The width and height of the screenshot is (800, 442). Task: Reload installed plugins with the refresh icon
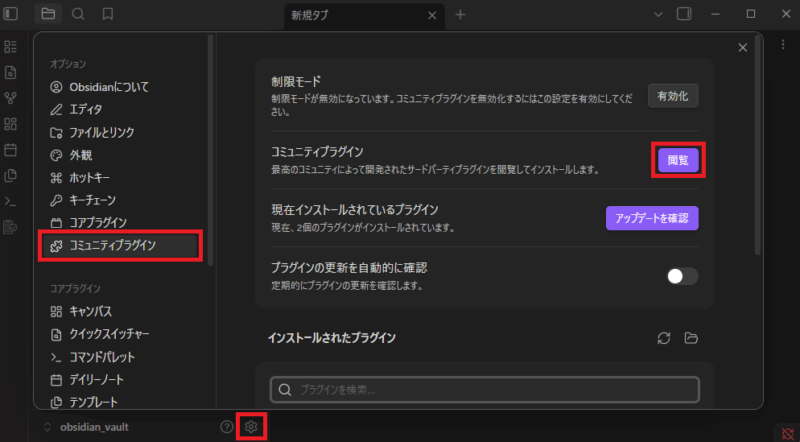(664, 338)
